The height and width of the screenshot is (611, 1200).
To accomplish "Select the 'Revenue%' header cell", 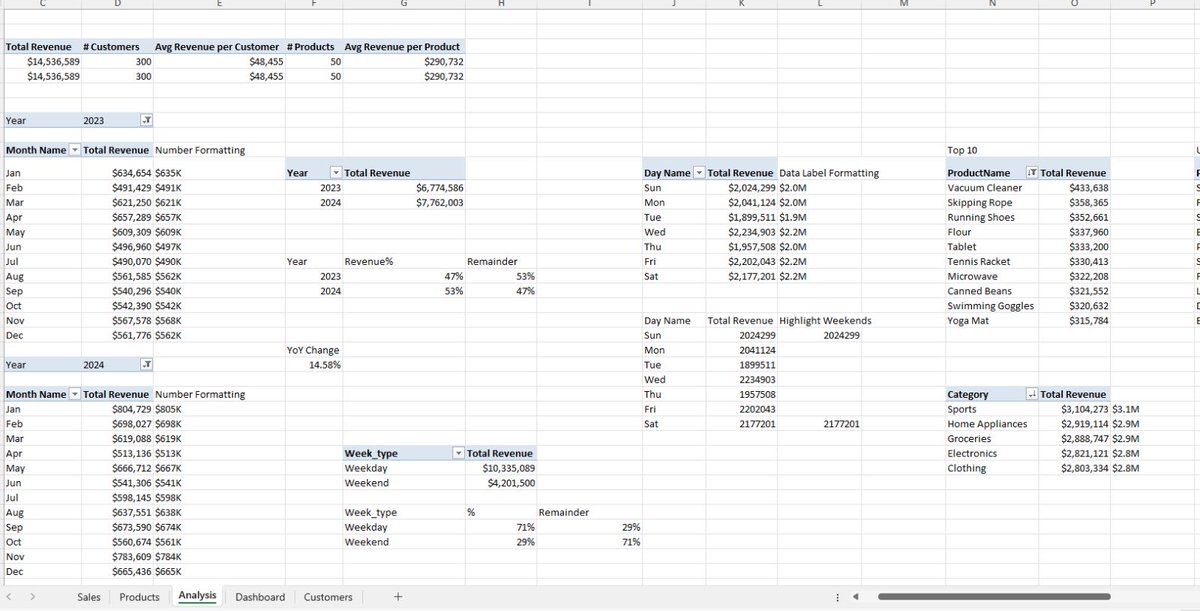I will pos(404,262).
